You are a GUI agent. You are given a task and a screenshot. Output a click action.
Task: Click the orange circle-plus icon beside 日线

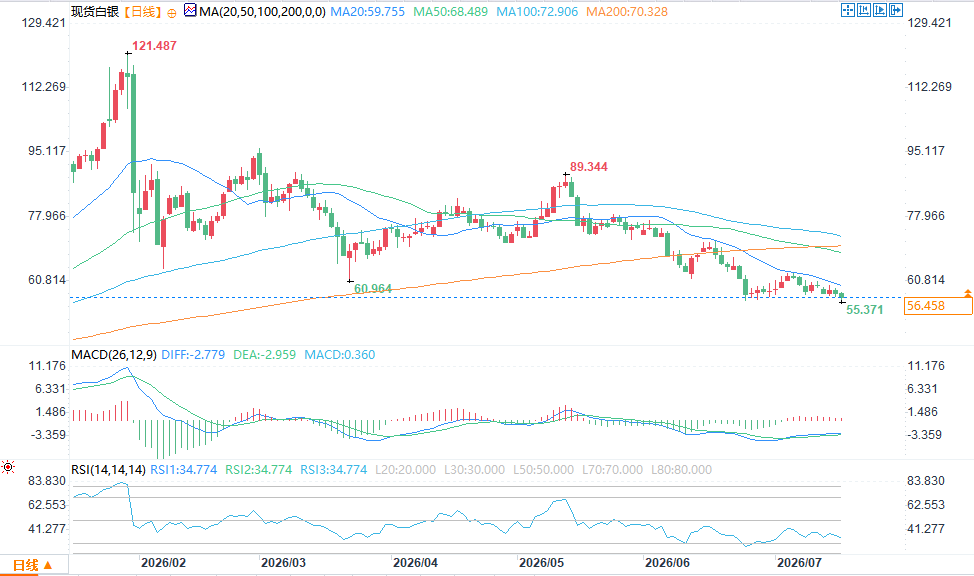point(172,13)
